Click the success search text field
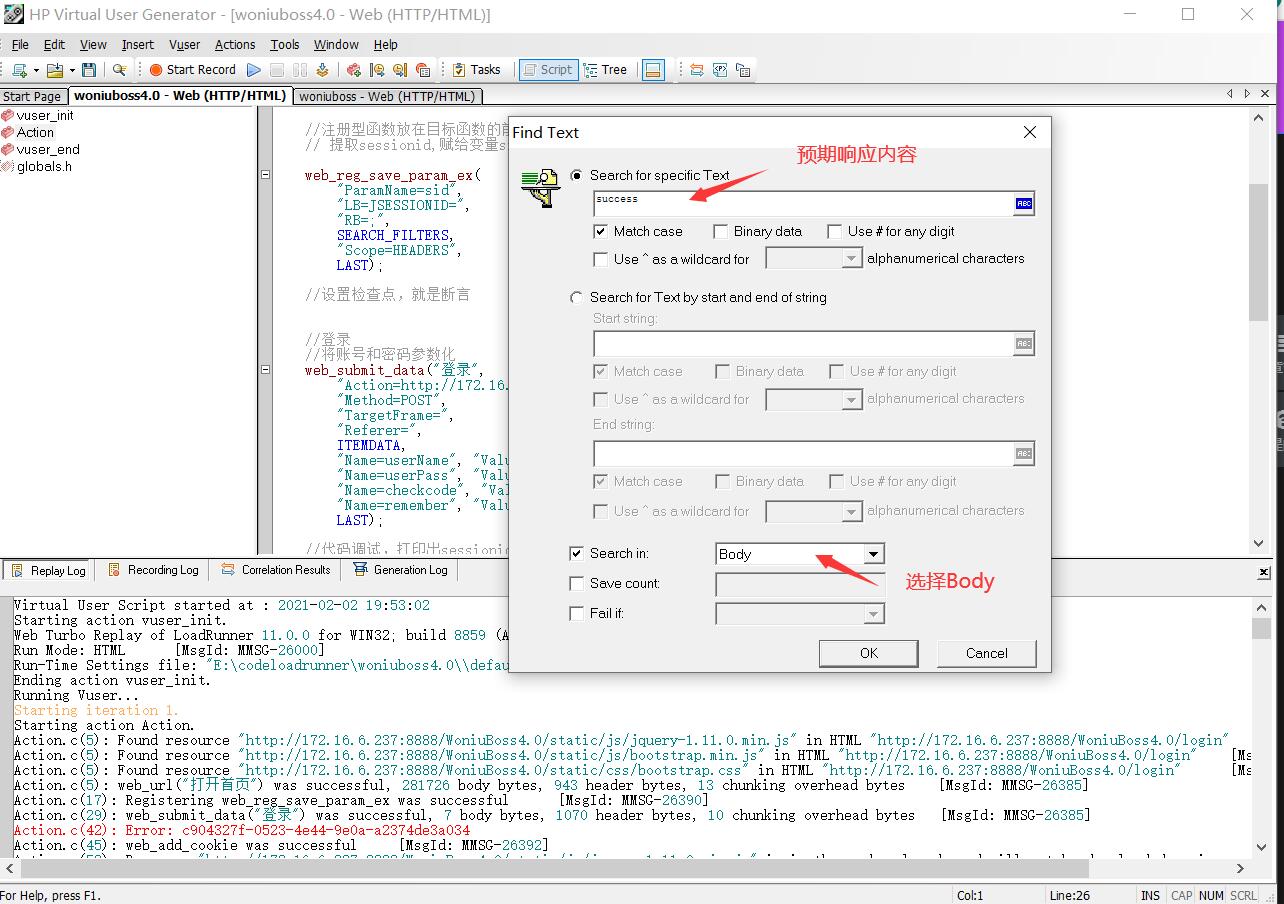 (x=803, y=203)
